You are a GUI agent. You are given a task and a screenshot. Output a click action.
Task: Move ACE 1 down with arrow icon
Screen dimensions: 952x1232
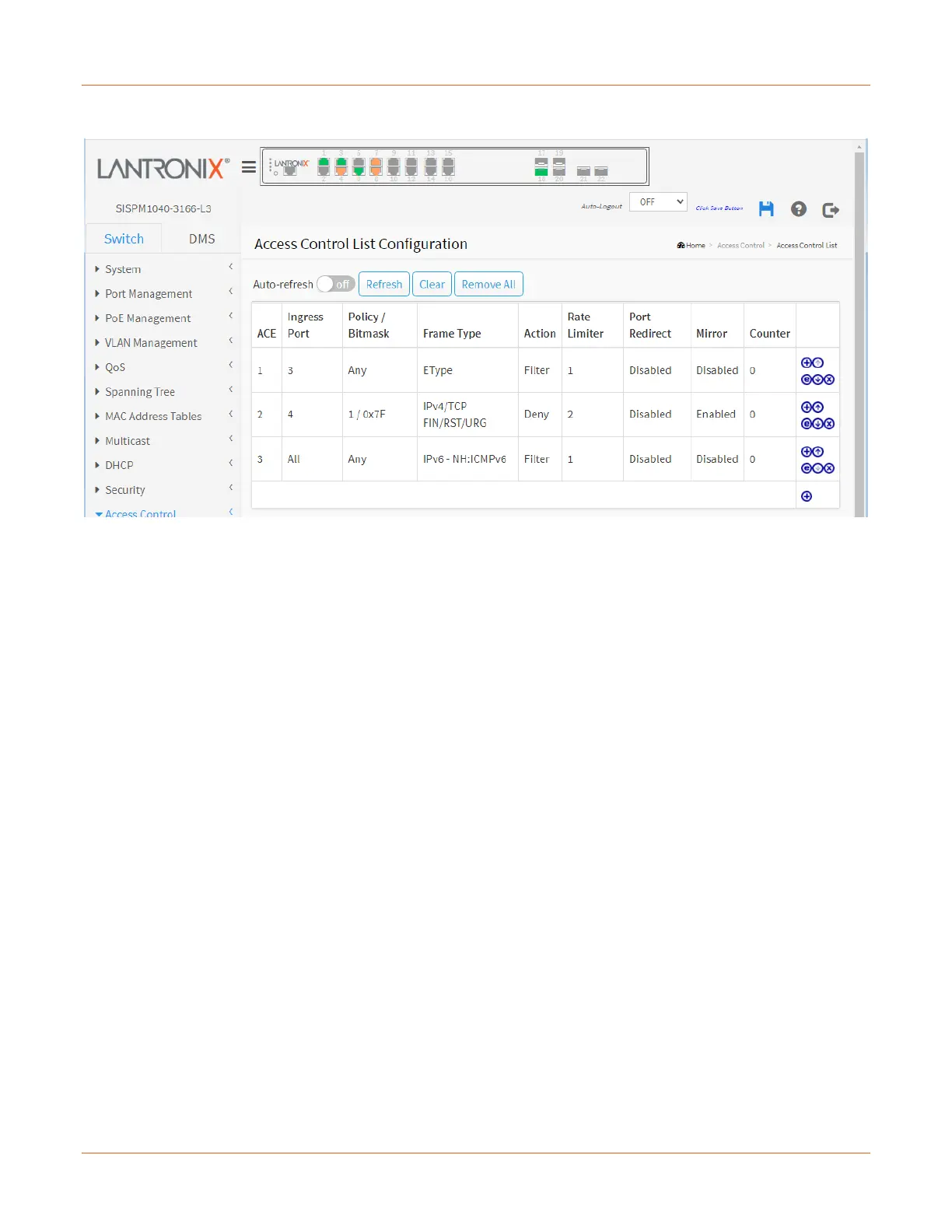point(818,380)
